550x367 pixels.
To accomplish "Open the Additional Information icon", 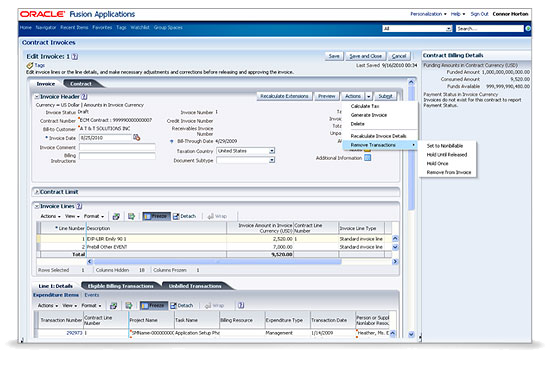I will (x=368, y=158).
